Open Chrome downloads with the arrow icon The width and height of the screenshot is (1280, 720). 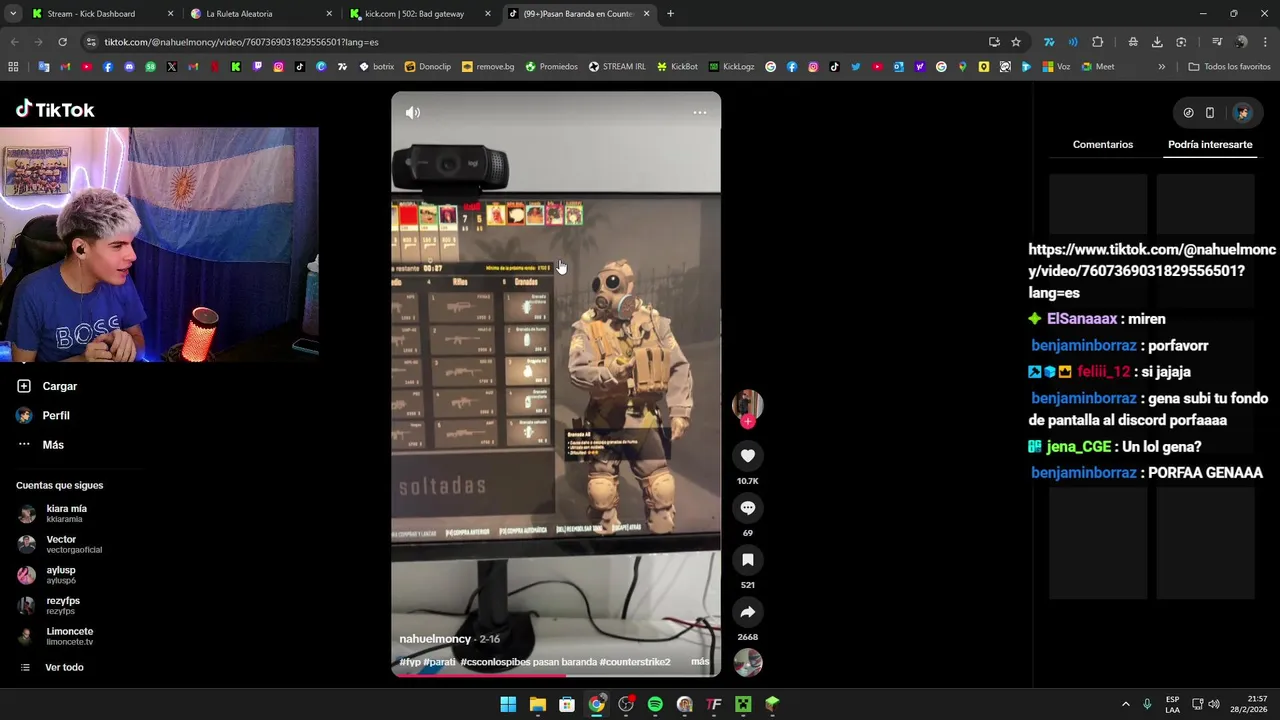point(1157,42)
